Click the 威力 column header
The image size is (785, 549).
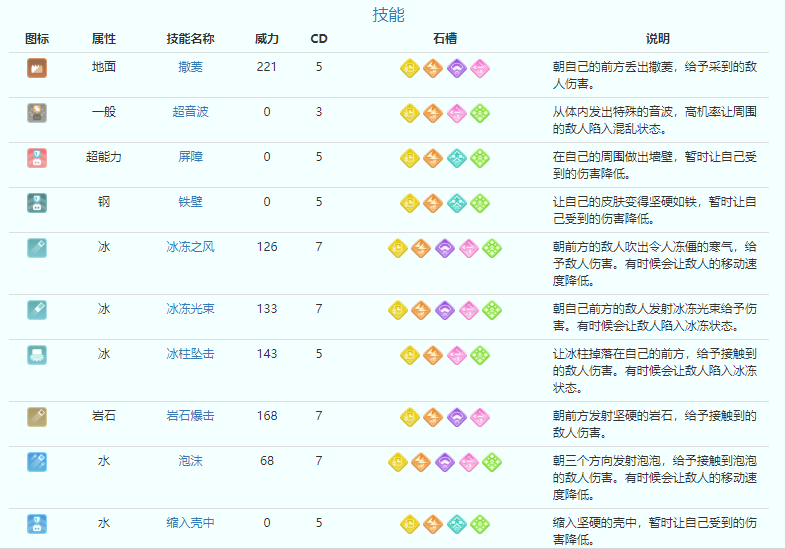pos(267,39)
